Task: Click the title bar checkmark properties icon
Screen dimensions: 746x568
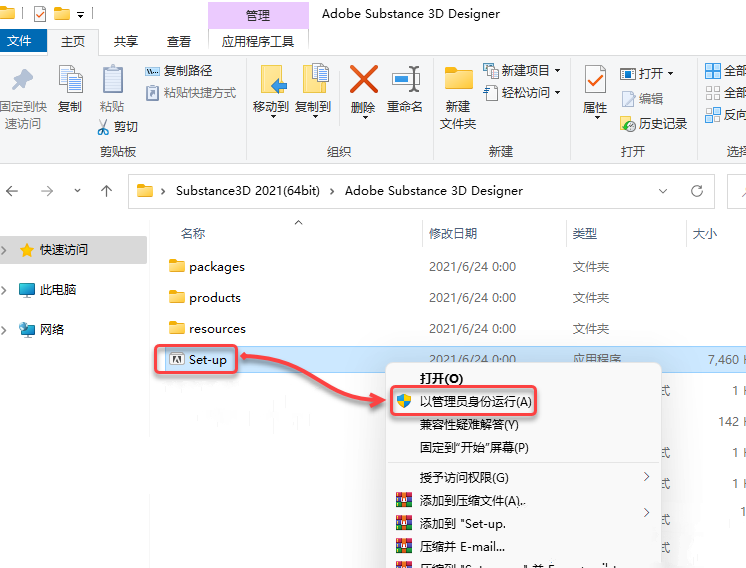Action: 40,14
